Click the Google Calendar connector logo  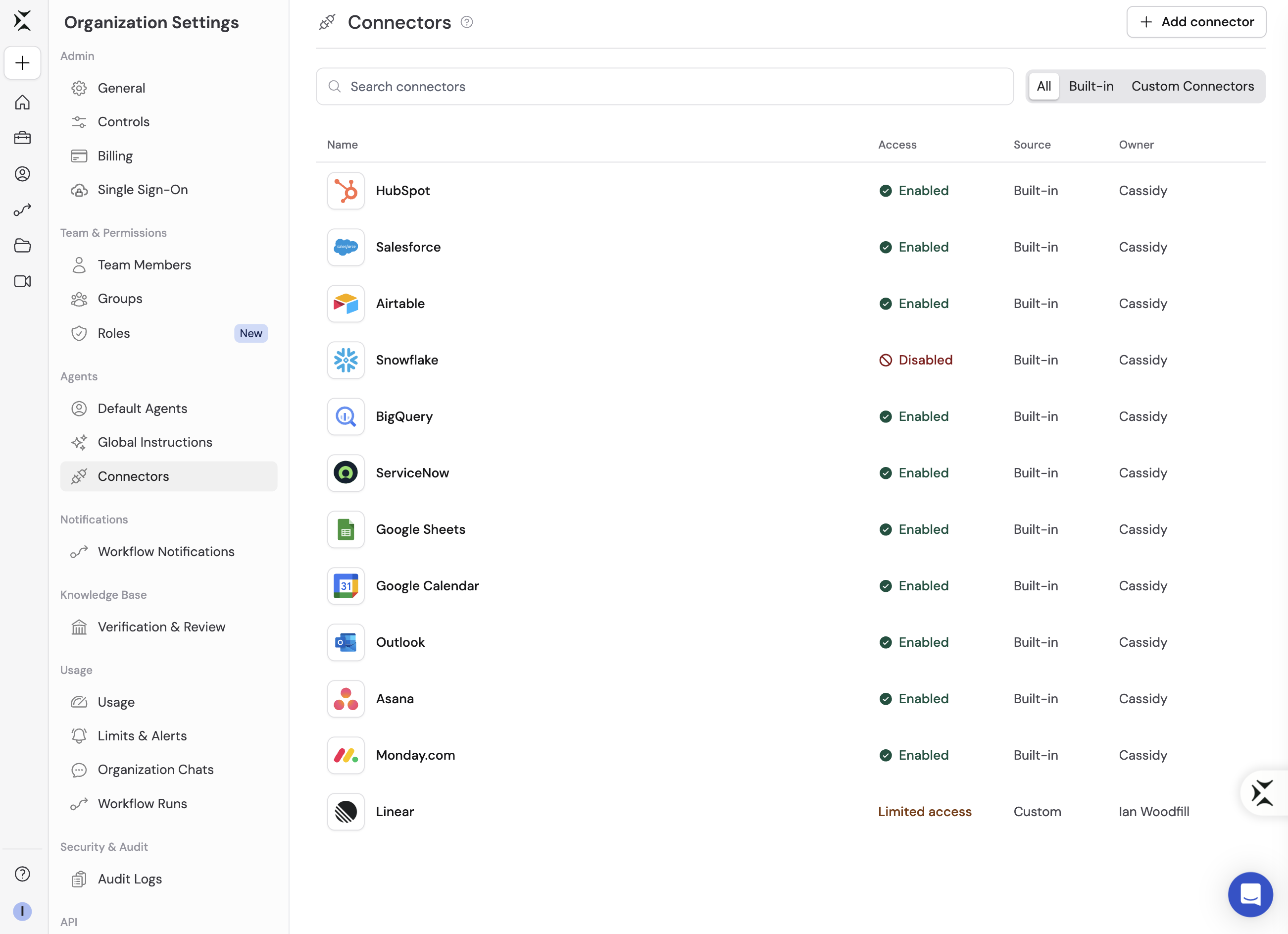tap(346, 586)
